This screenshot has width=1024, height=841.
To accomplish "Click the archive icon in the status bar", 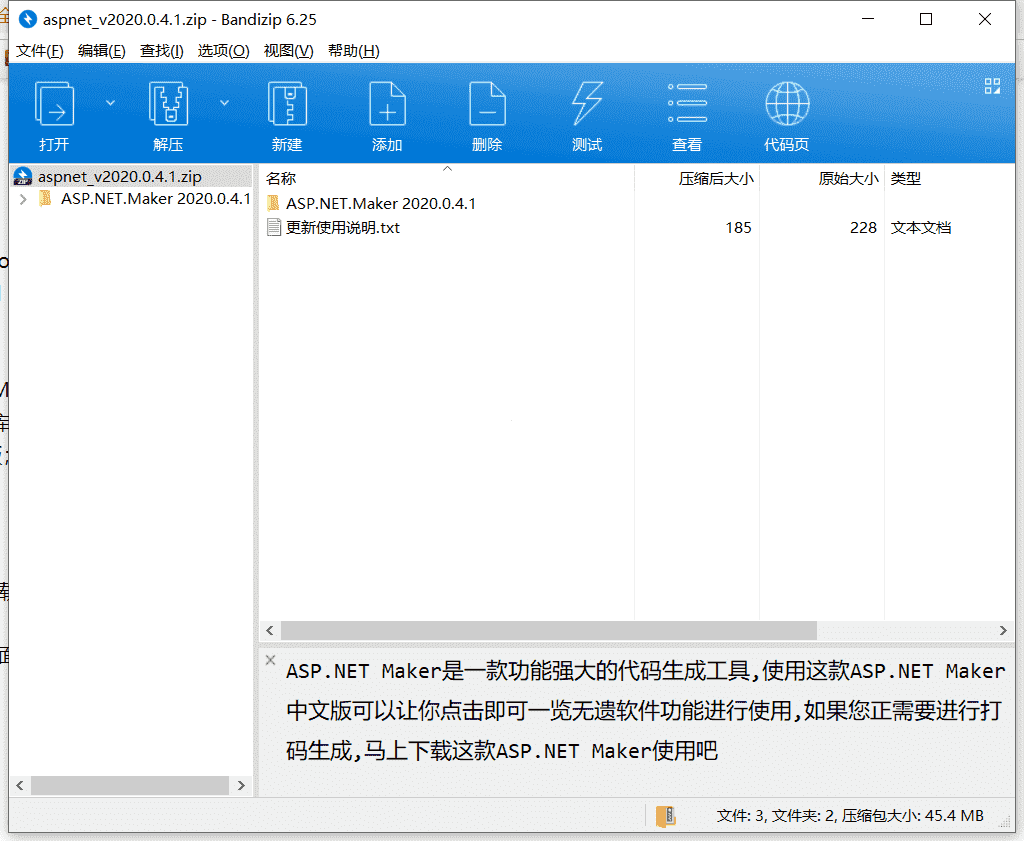I will pyautogui.click(x=665, y=816).
